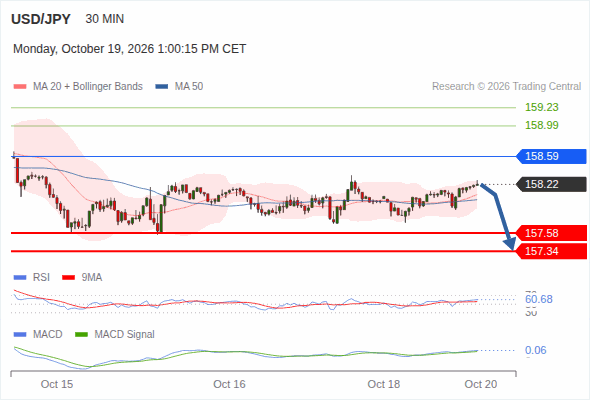Select the 158.22 current price tag
The width and height of the screenshot is (590, 400).
click(551, 184)
